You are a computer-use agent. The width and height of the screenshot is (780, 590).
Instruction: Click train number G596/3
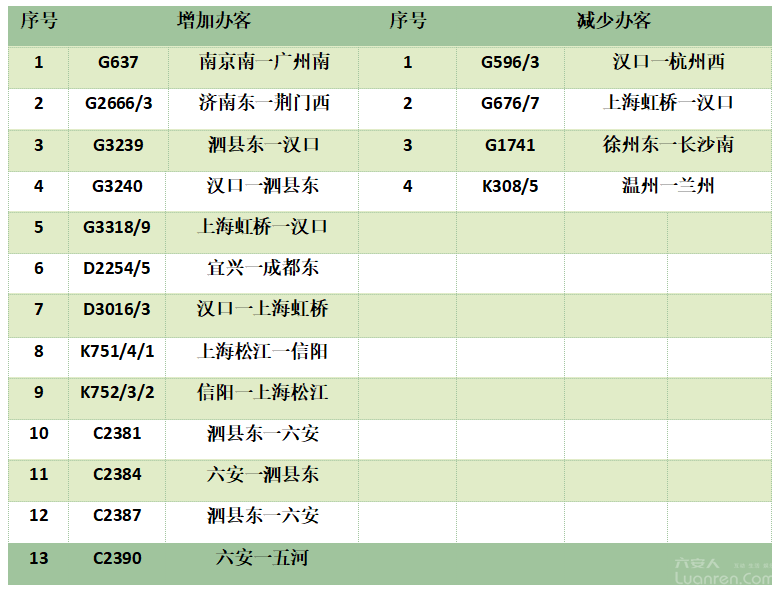coord(510,62)
